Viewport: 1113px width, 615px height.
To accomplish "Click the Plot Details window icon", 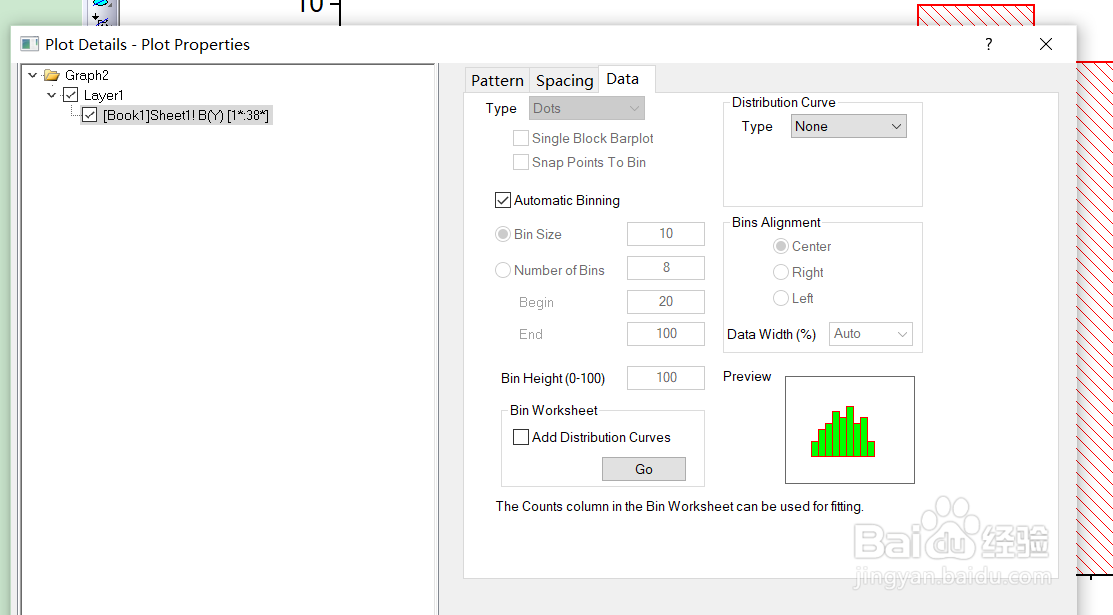I will (29, 44).
